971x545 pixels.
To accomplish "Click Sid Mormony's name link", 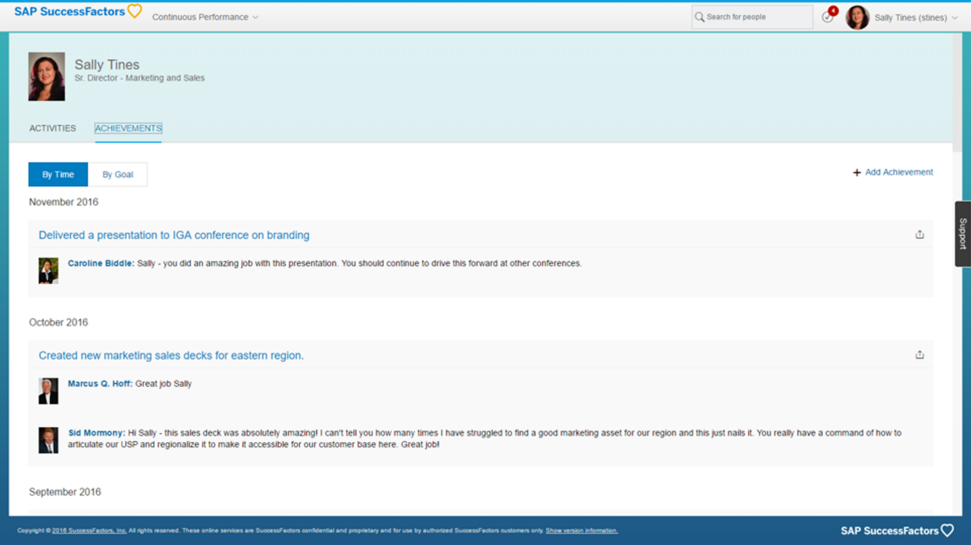I will tap(96, 433).
